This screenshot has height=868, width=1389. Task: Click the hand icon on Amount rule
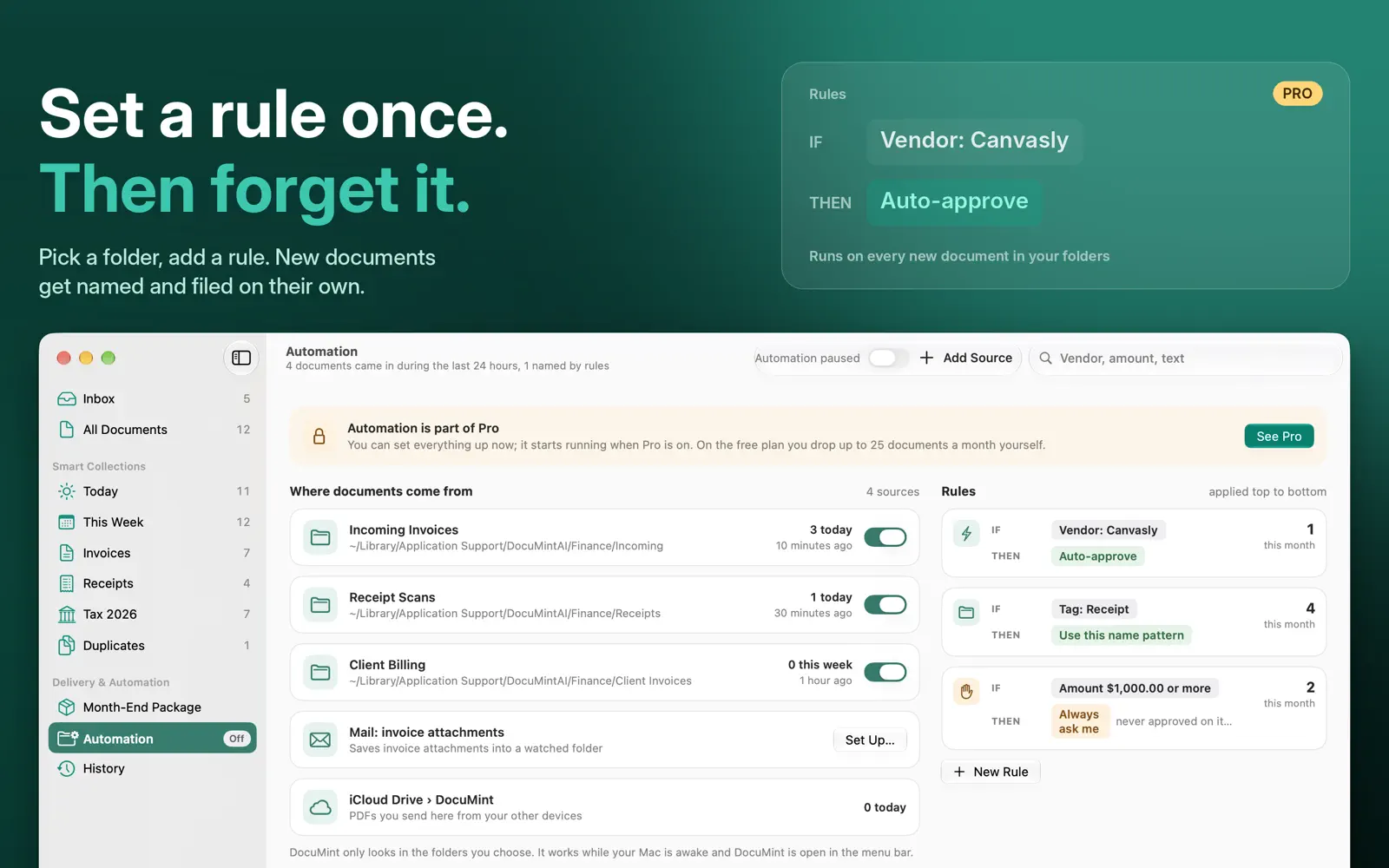coord(966,692)
